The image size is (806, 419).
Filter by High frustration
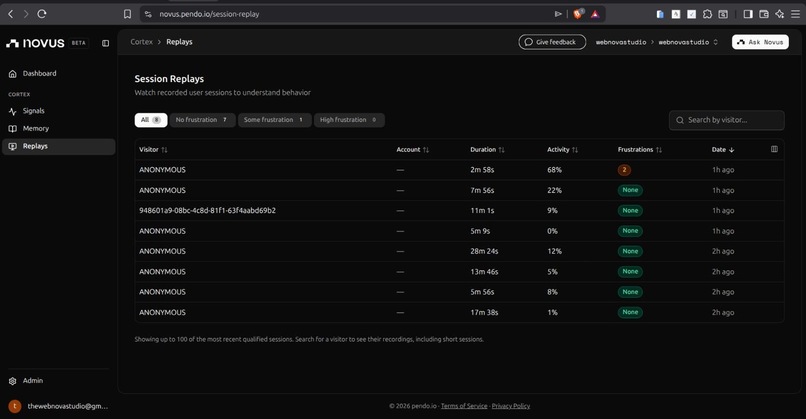click(x=349, y=120)
